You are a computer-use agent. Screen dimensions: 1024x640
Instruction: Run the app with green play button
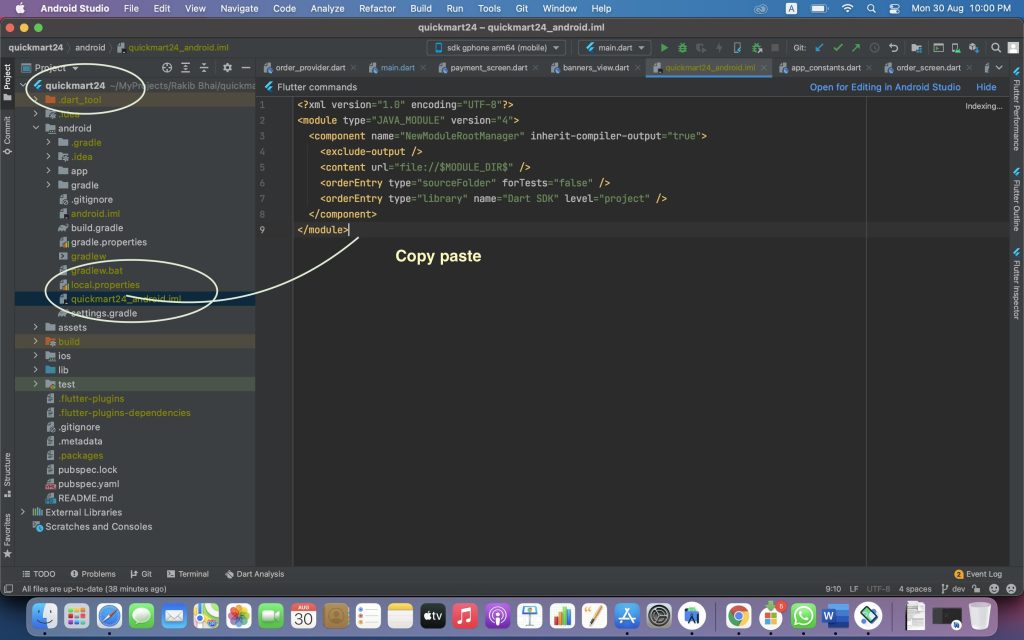click(x=664, y=47)
